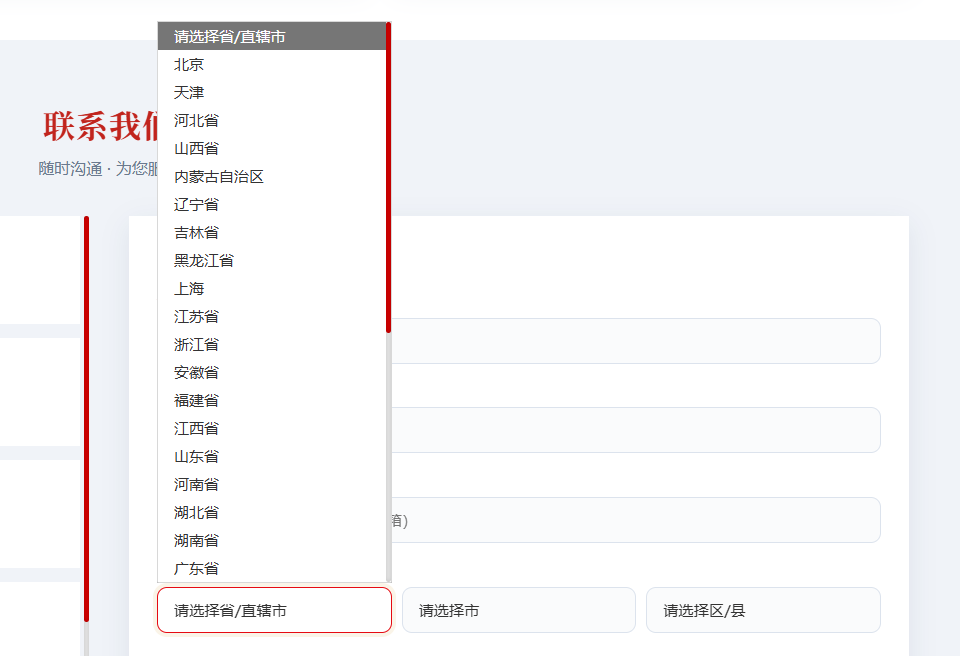This screenshot has width=960, height=656.
Task: Pick the 江西省 option
Action: [x=272, y=429]
